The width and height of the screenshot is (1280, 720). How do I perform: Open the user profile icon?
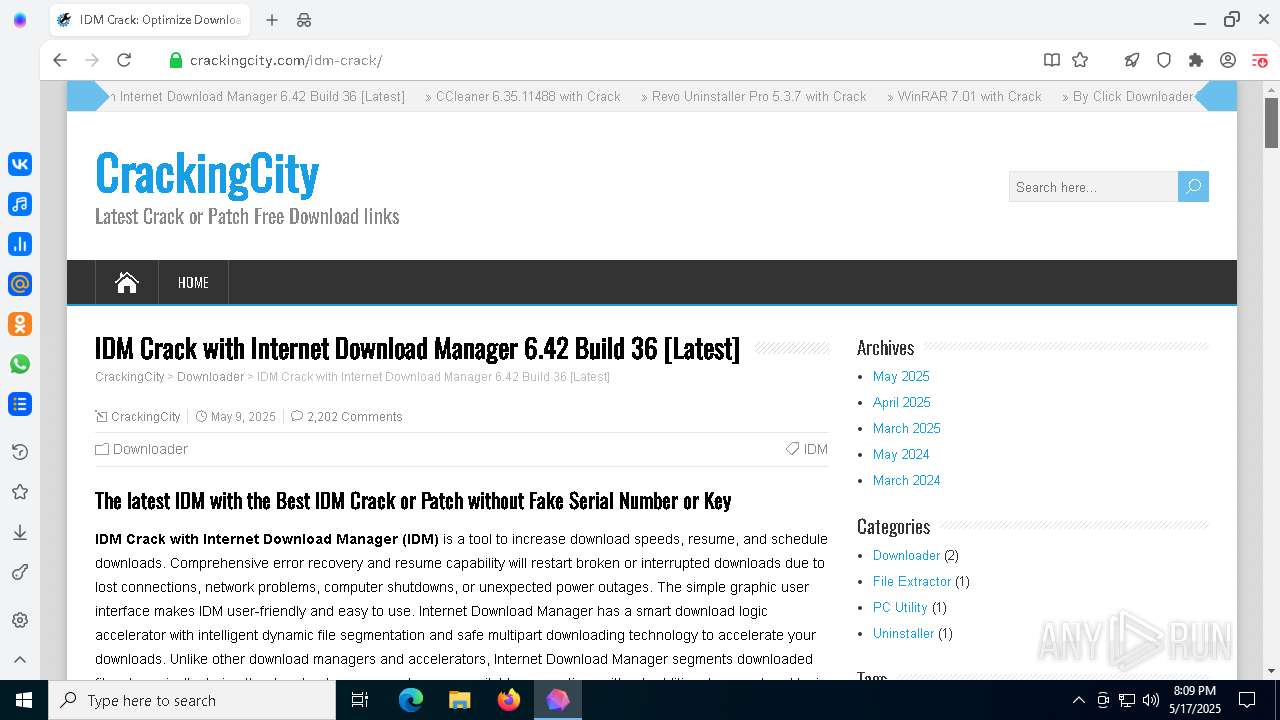point(1228,60)
